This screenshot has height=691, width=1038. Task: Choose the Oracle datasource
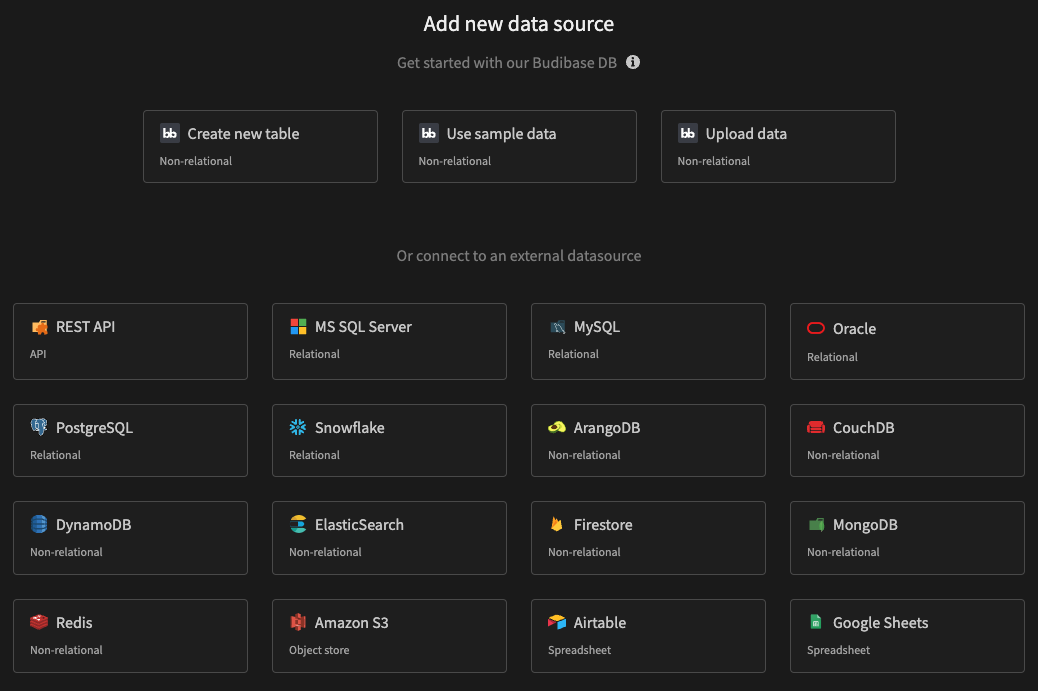[907, 342]
